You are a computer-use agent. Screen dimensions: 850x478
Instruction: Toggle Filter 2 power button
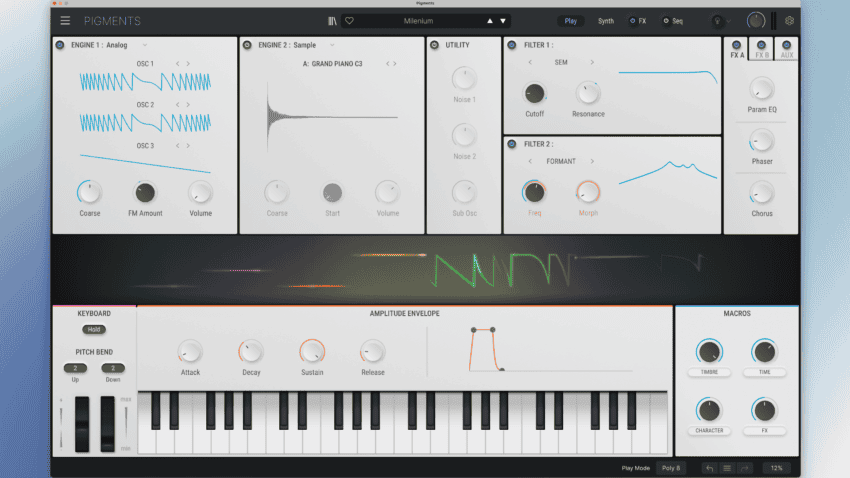512,144
